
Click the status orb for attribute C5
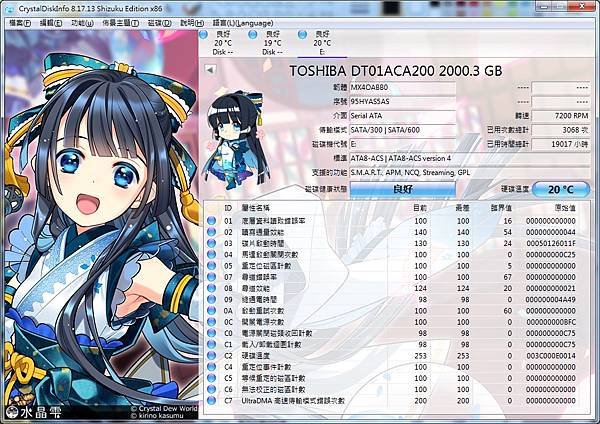click(x=211, y=378)
